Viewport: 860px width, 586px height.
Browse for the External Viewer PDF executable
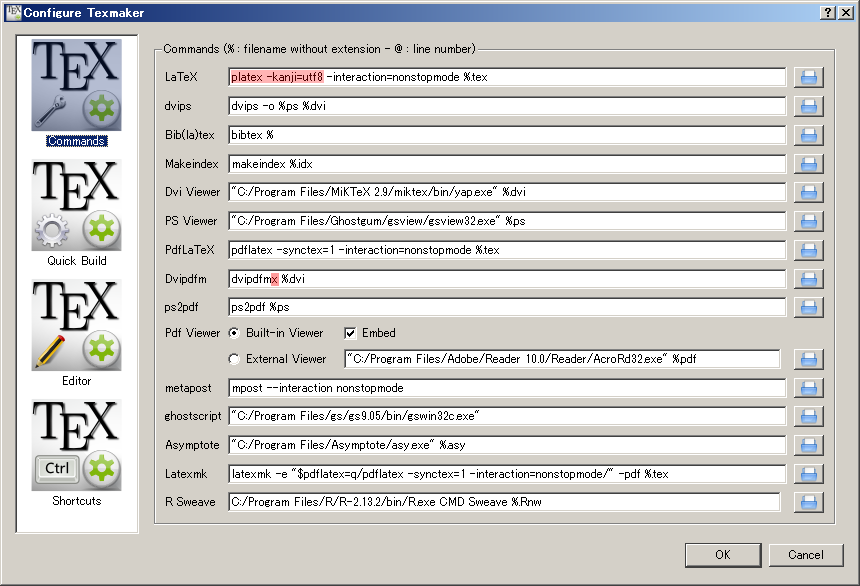[x=808, y=359]
